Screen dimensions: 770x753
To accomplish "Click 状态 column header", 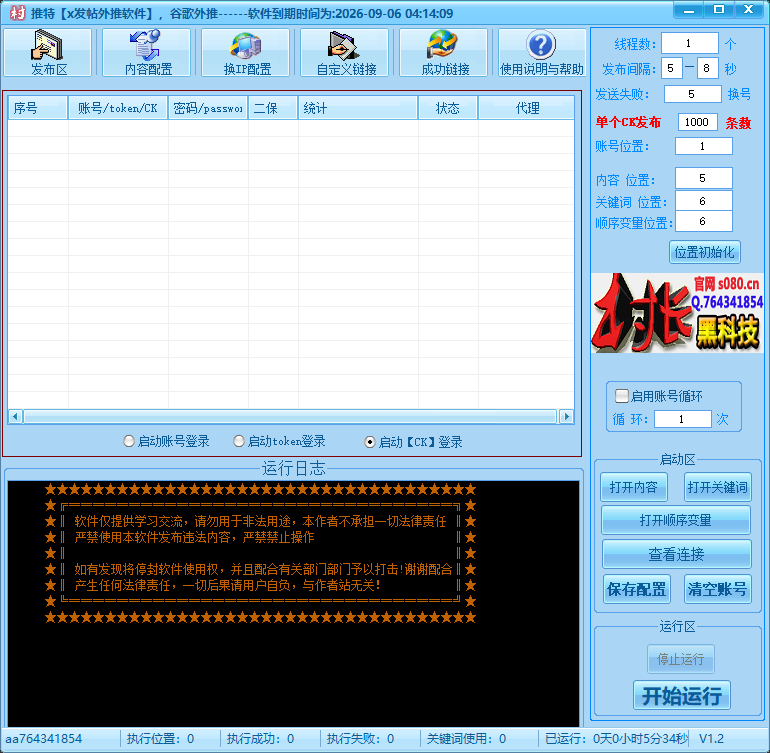I will point(448,108).
